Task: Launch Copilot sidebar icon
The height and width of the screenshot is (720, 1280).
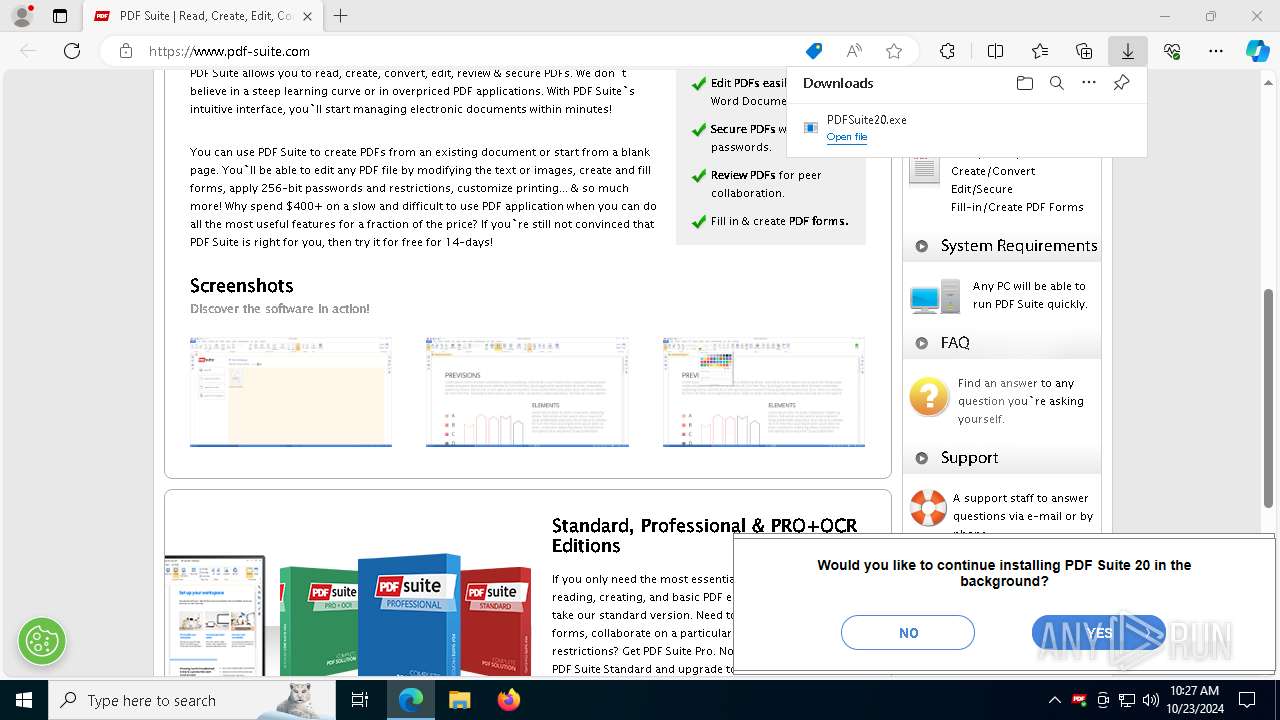Action: 1257,51
